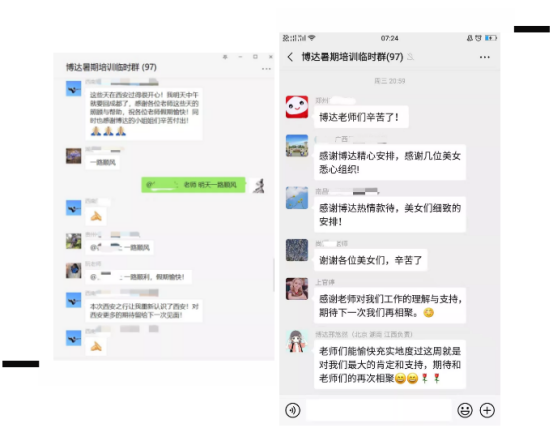Select the green sent message bubble
This screenshot has width=554, height=428.
coord(193,185)
